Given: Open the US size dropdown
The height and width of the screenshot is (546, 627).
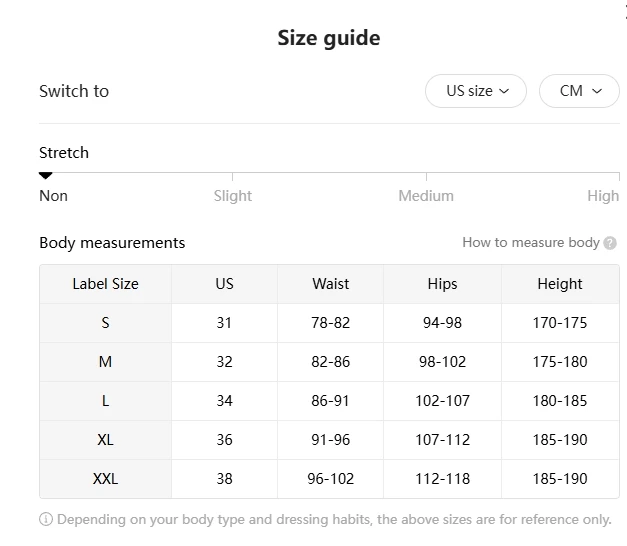Looking at the screenshot, I should [477, 91].
